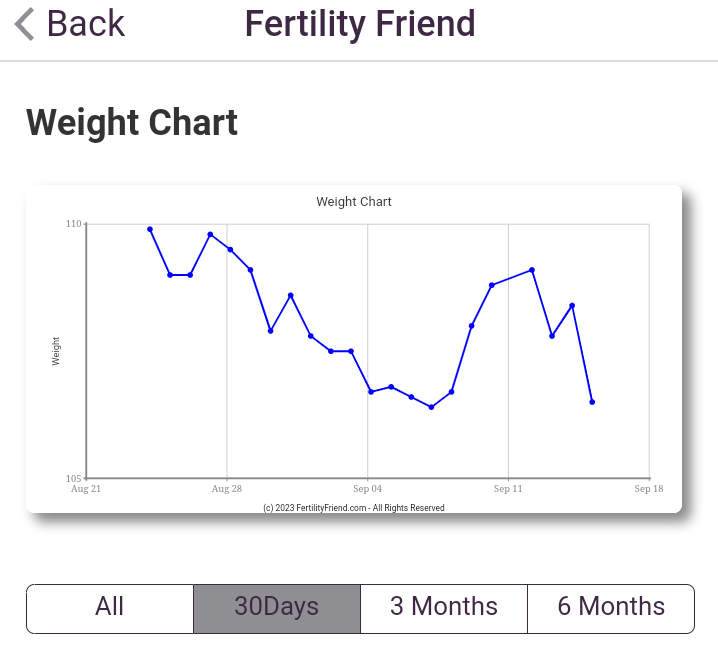The image size is (718, 653).
Task: Click the Aug 21 x-axis label
Action: pos(86,489)
